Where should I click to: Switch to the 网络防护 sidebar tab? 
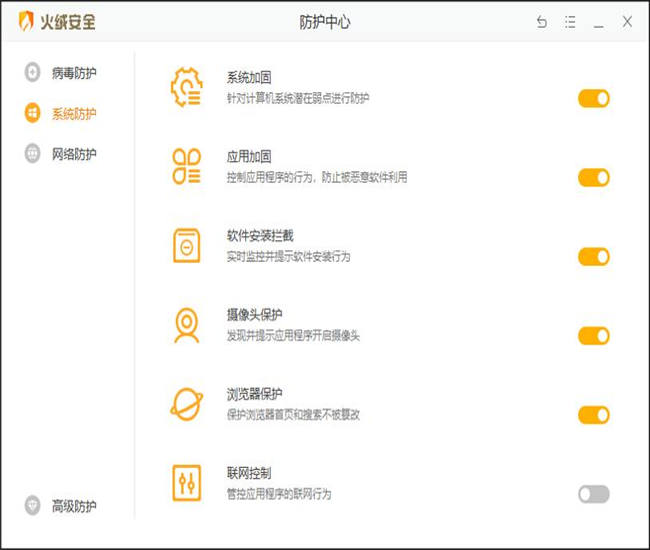(73, 154)
